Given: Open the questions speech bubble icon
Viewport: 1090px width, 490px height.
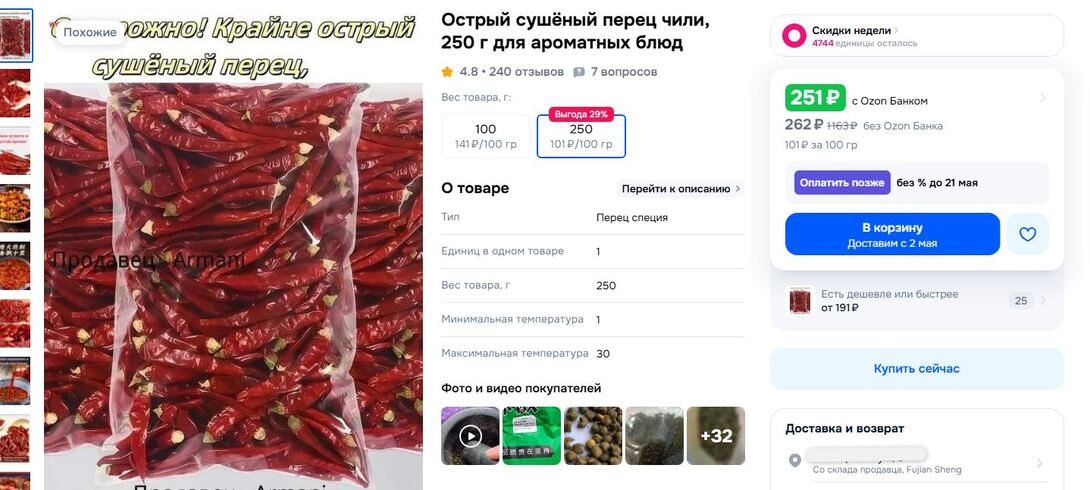Looking at the screenshot, I should 578,72.
